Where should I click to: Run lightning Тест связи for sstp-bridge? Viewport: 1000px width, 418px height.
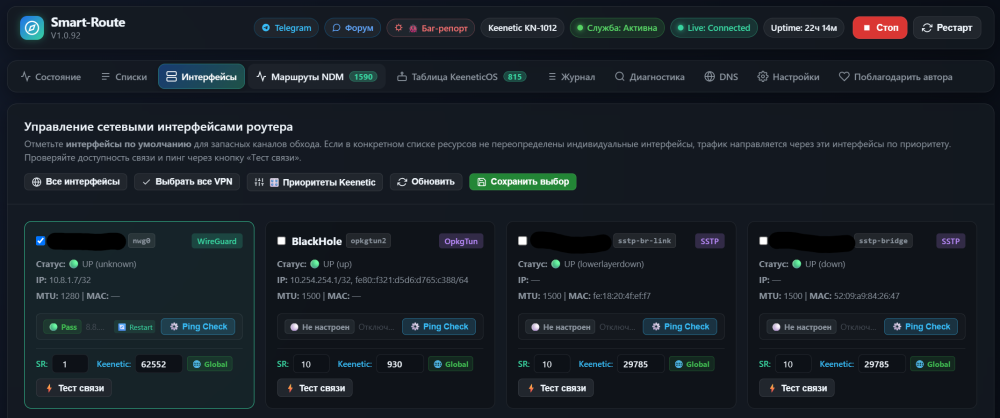(x=797, y=387)
